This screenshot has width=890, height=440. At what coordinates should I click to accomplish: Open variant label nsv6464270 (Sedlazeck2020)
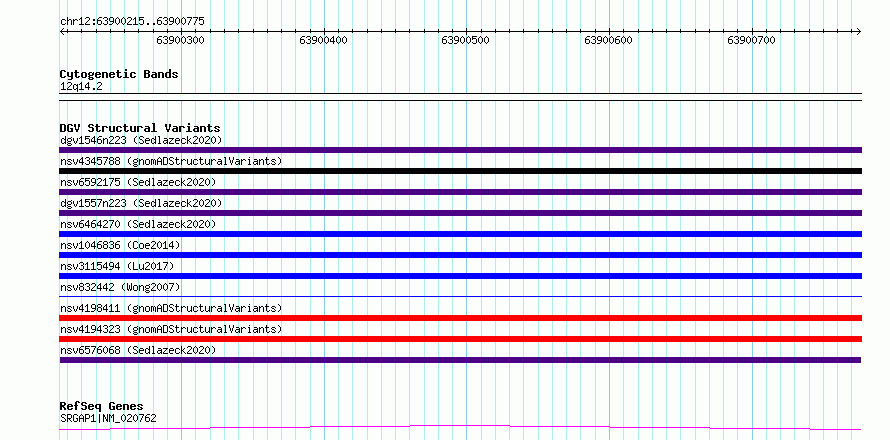tap(138, 224)
